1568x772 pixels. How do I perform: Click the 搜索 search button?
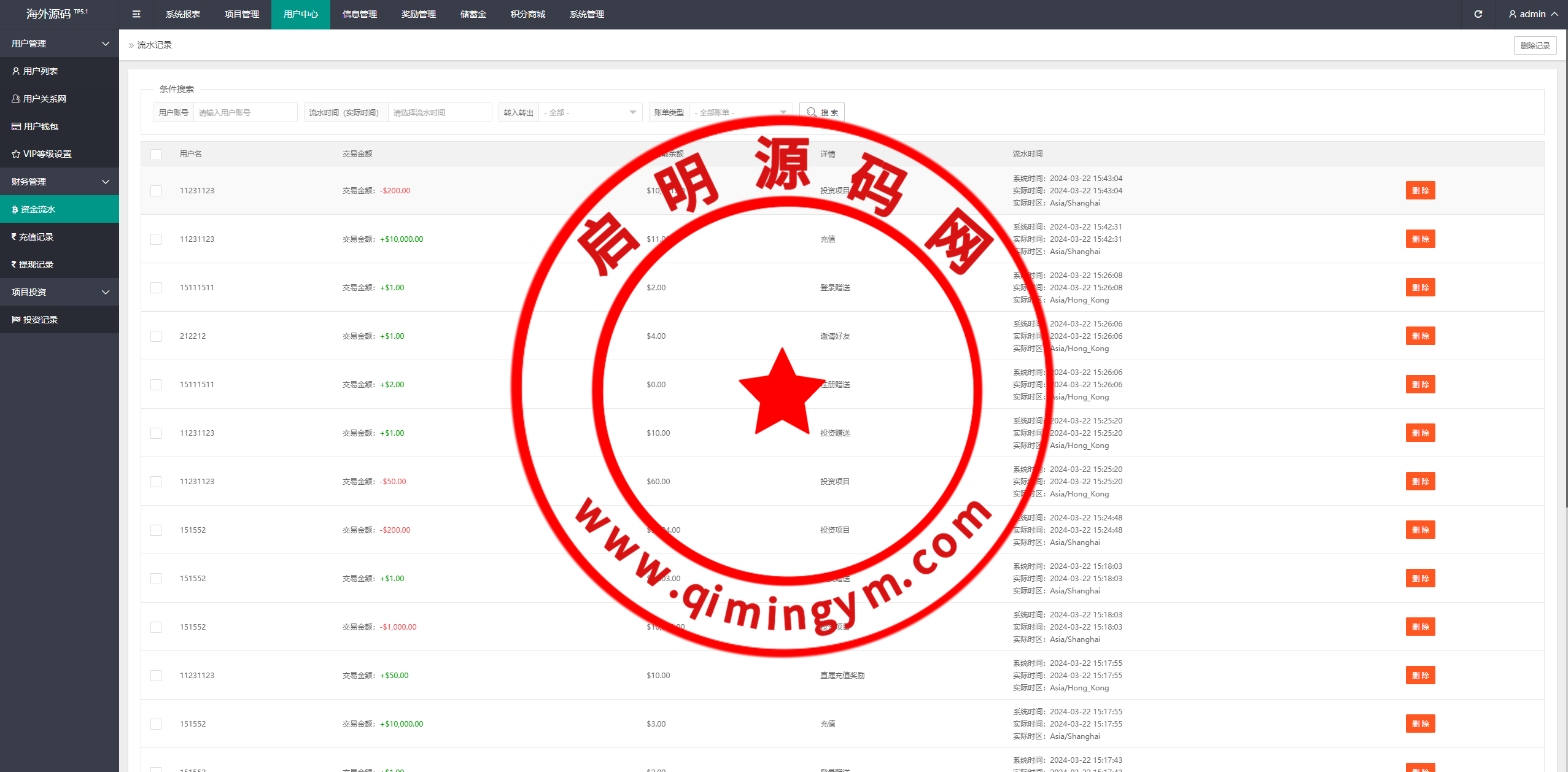point(821,112)
